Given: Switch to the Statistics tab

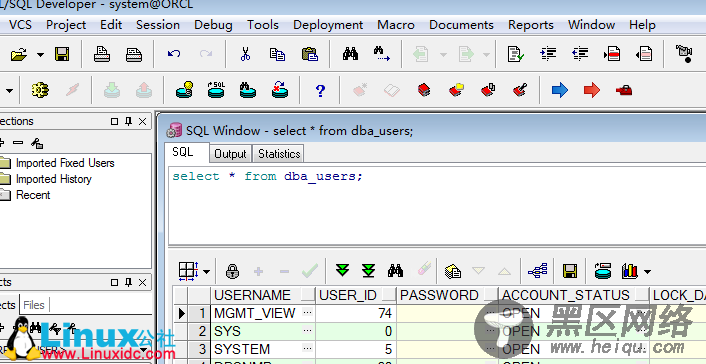Looking at the screenshot, I should pyautogui.click(x=279, y=154).
